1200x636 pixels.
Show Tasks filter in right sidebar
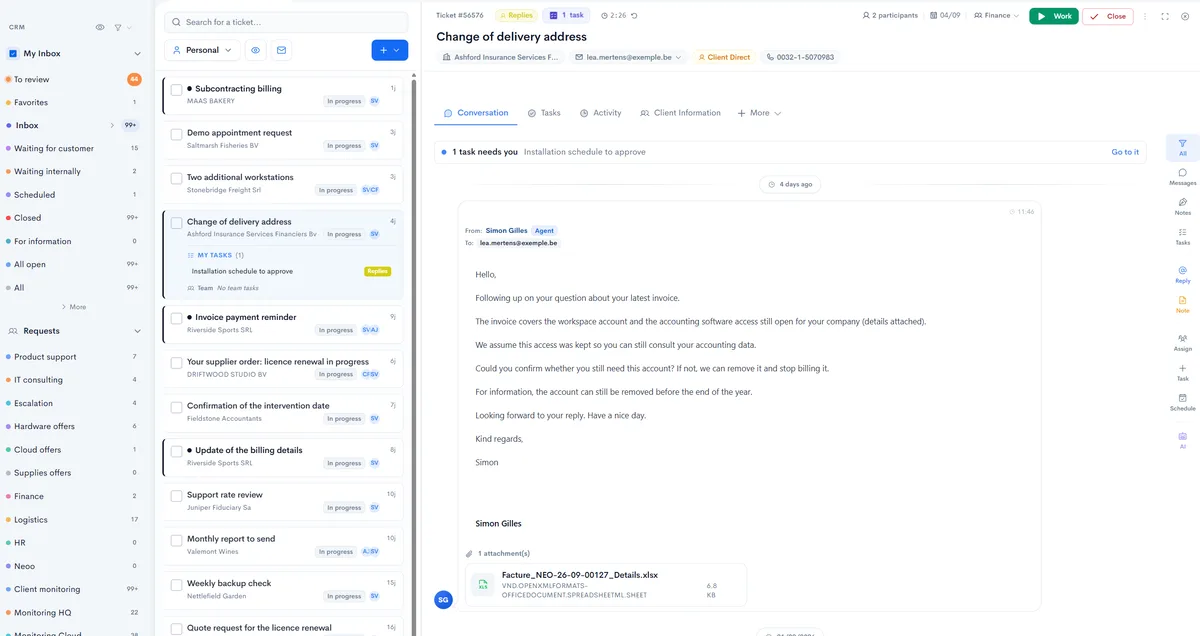click(x=1183, y=236)
